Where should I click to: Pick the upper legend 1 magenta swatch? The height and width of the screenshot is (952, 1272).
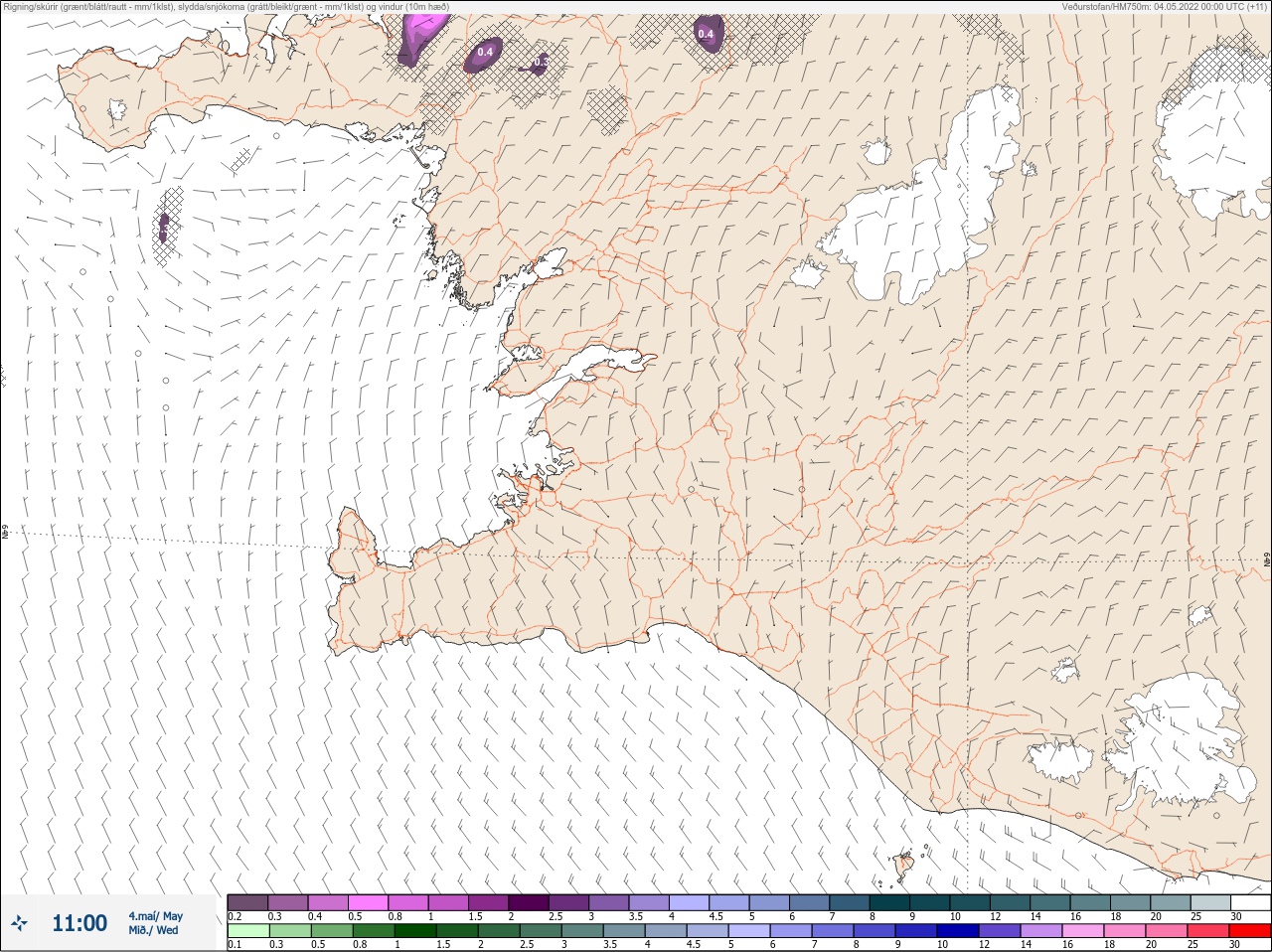tap(448, 902)
